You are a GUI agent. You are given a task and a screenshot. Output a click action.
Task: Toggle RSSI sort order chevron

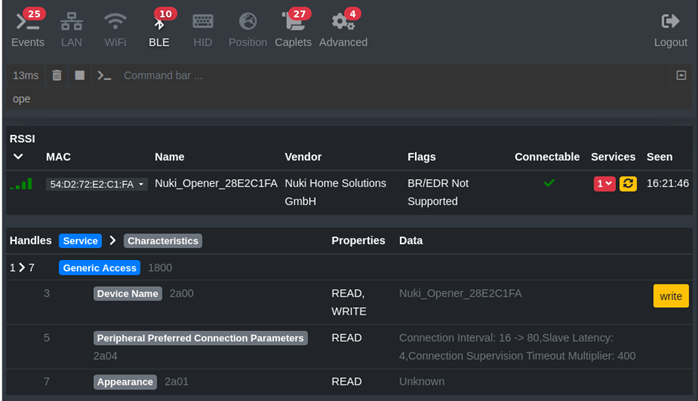(18, 157)
